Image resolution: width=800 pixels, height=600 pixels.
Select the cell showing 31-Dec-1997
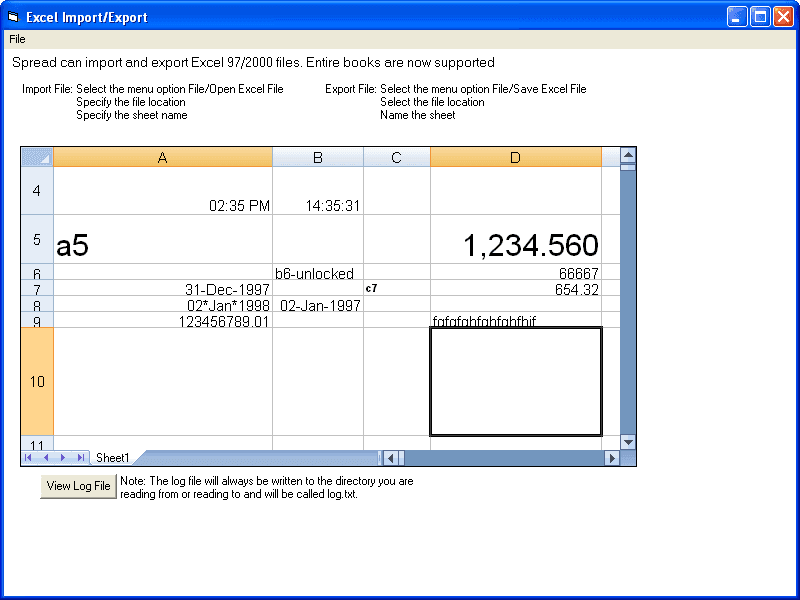(163, 288)
